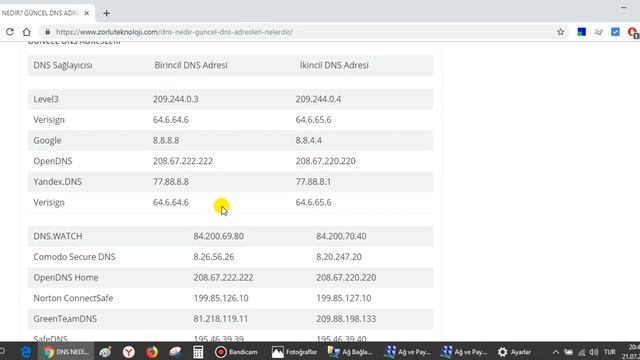Select Norton ConnectSafe name
This screenshot has height=360, width=640.
point(73,298)
